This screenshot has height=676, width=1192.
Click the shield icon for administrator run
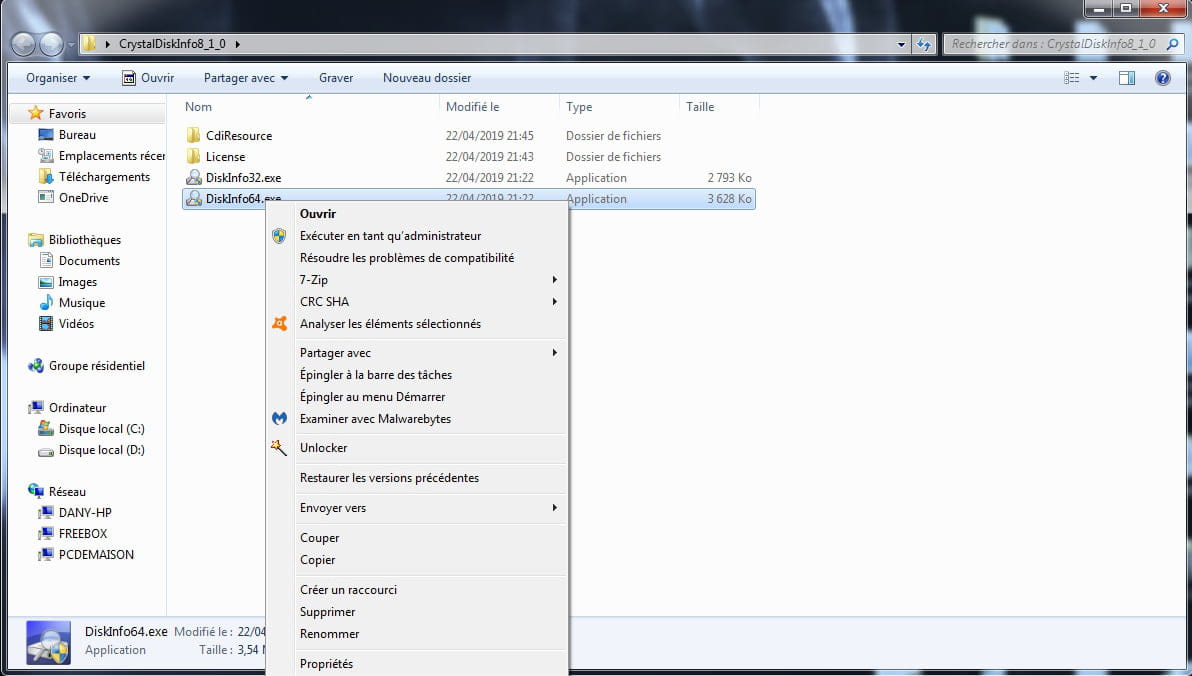[279, 236]
